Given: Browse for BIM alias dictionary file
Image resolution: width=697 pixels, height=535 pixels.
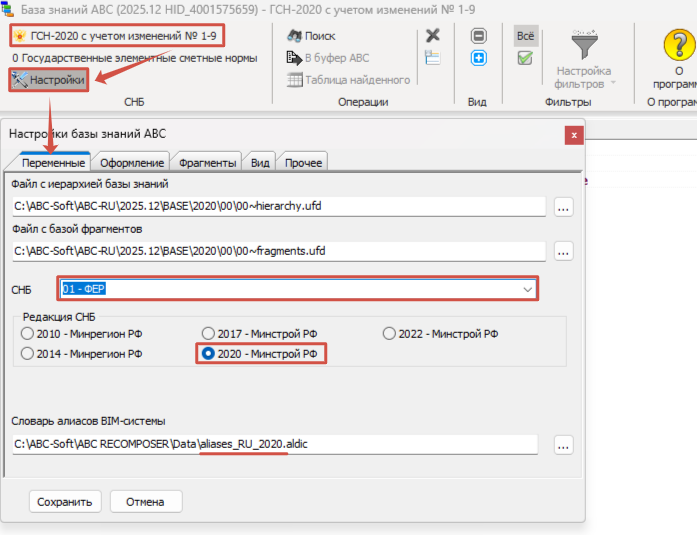Looking at the screenshot, I should pos(563,445).
